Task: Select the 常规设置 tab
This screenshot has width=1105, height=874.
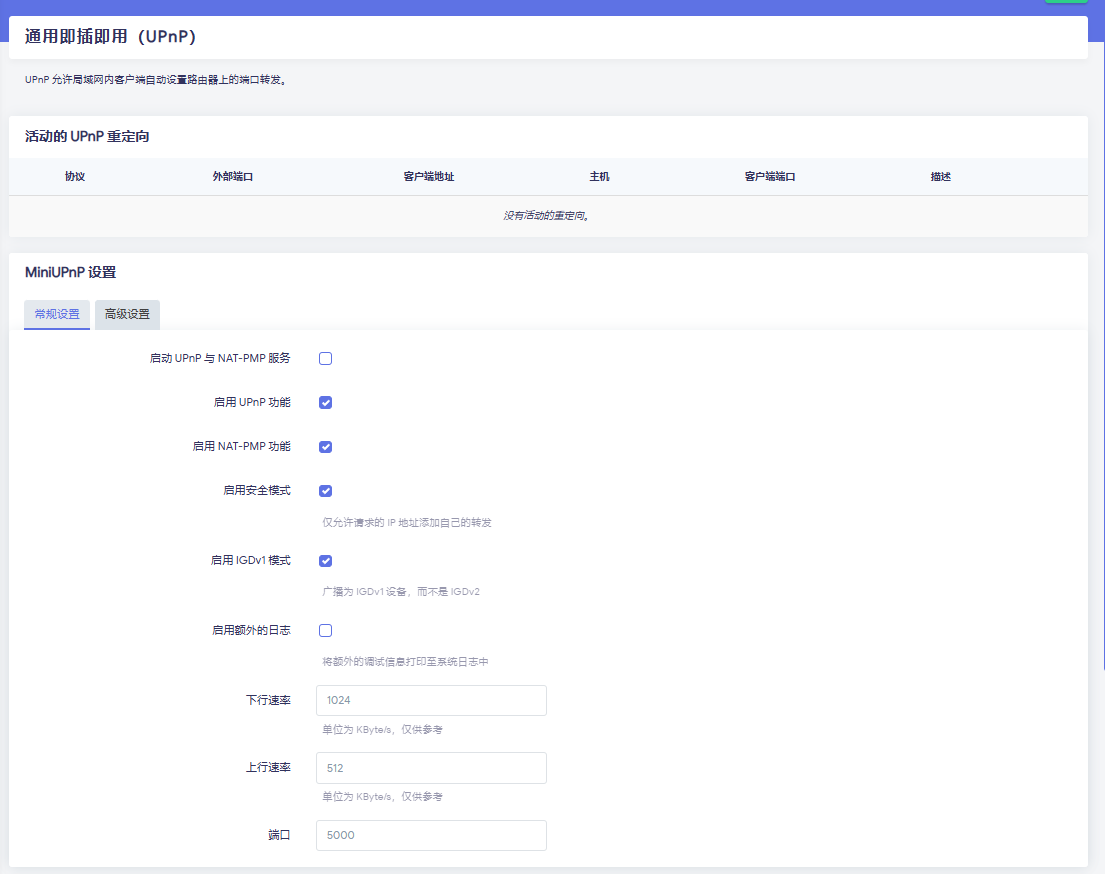Action: point(56,314)
